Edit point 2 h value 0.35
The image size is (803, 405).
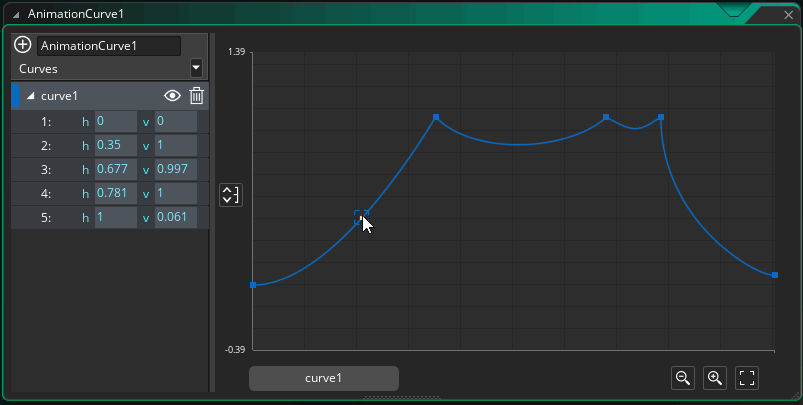(x=116, y=145)
